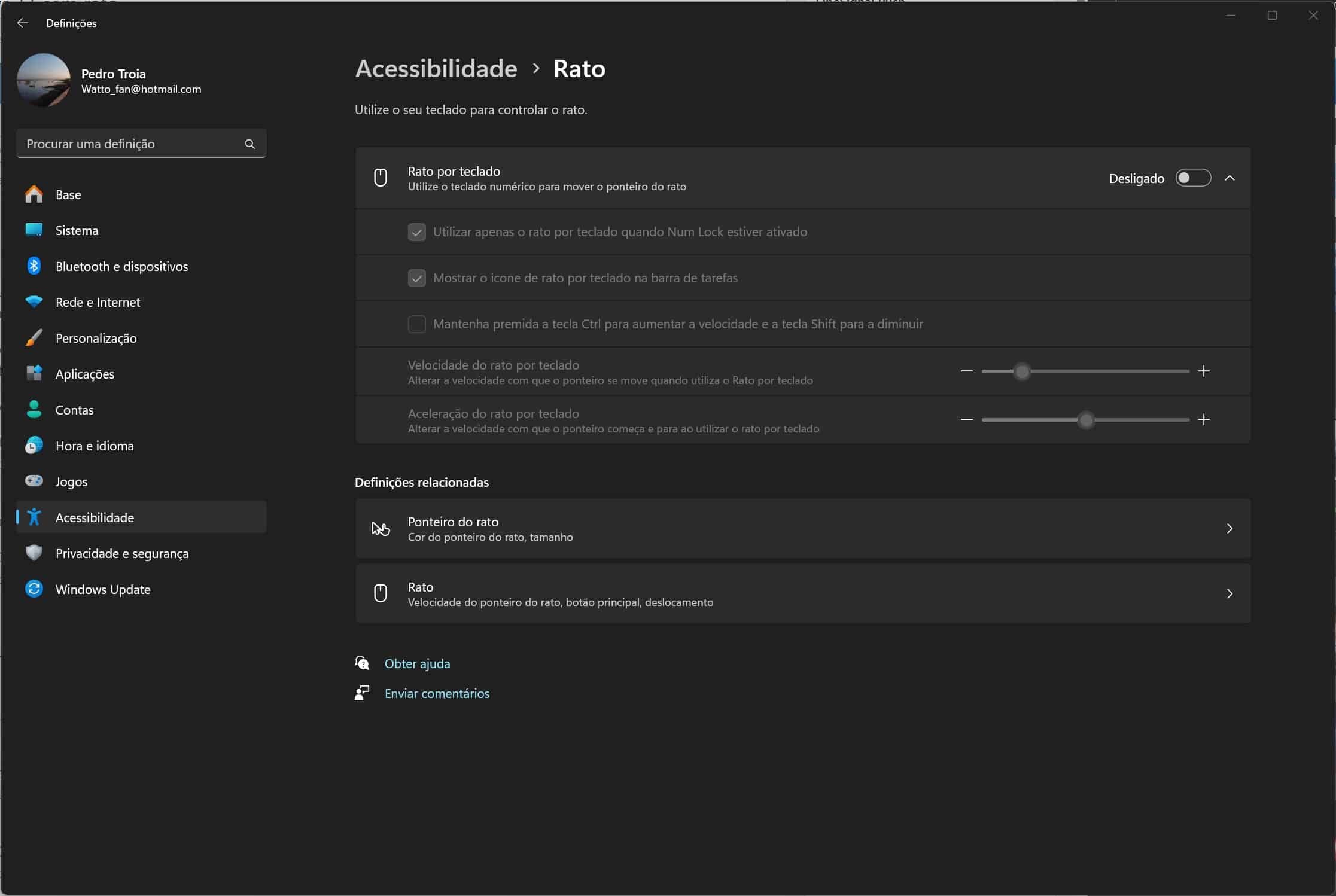The image size is (1336, 896).
Task: Open Ponteiro do rato related settings
Action: (x=802, y=529)
